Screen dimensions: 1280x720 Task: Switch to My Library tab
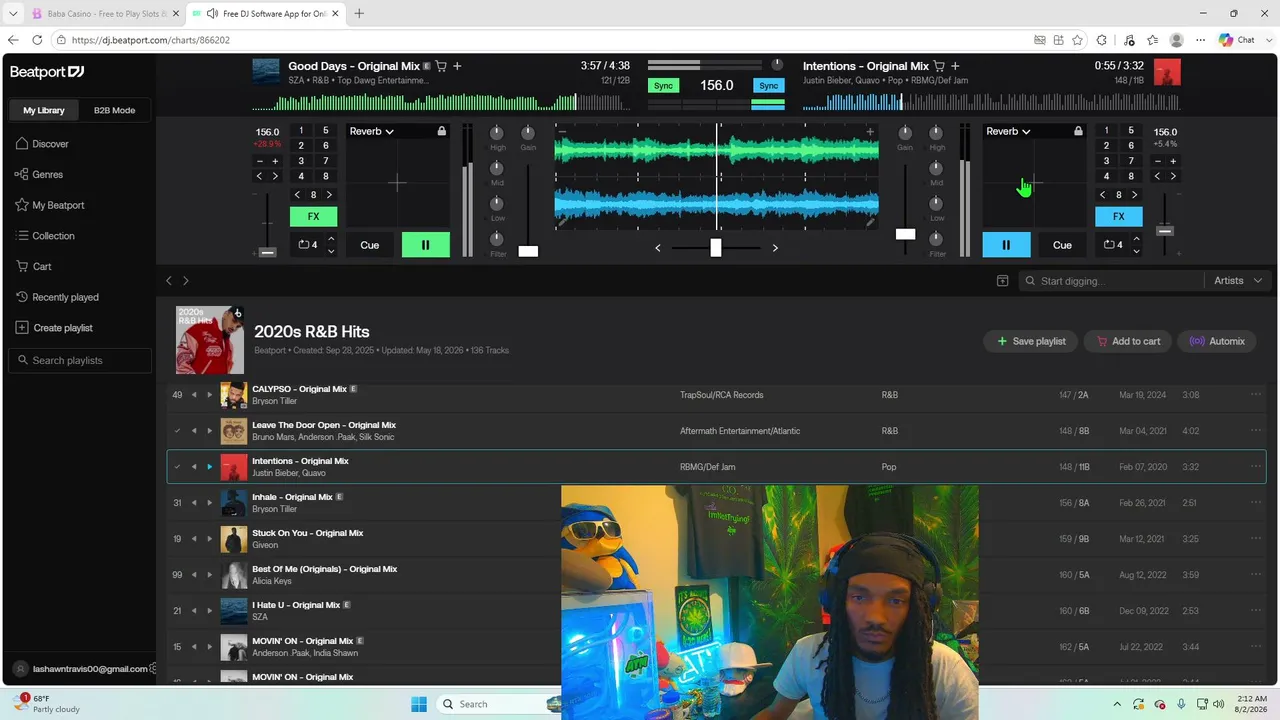(44, 110)
